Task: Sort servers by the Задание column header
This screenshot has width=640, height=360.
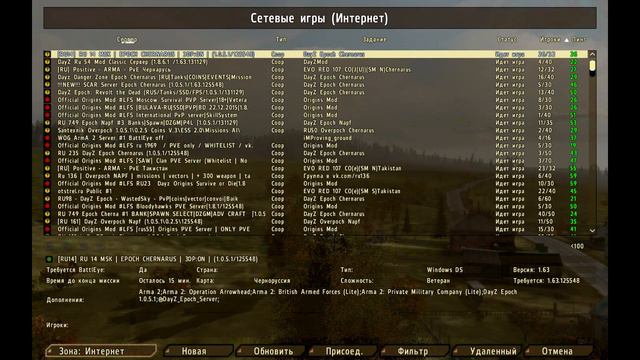Action: (374, 40)
